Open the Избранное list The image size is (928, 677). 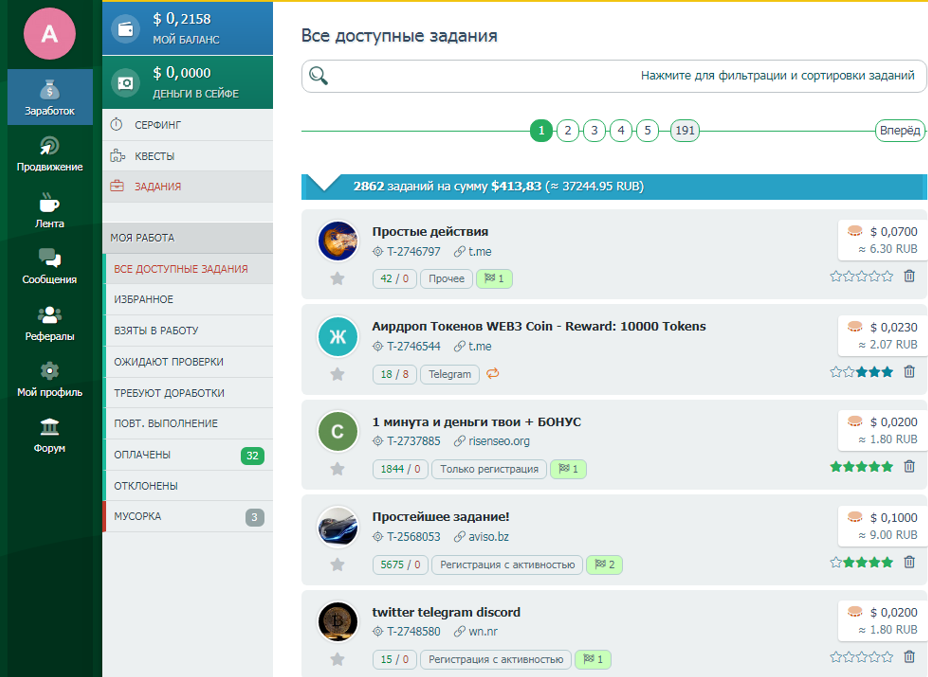[189, 299]
